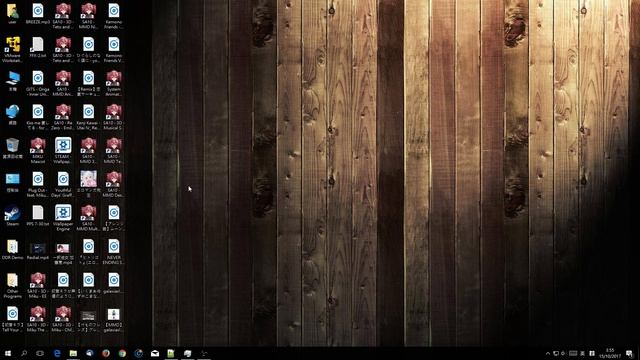Screen dimensions: 640x360
Task: Show hidden system tray icons
Action: coord(547,353)
